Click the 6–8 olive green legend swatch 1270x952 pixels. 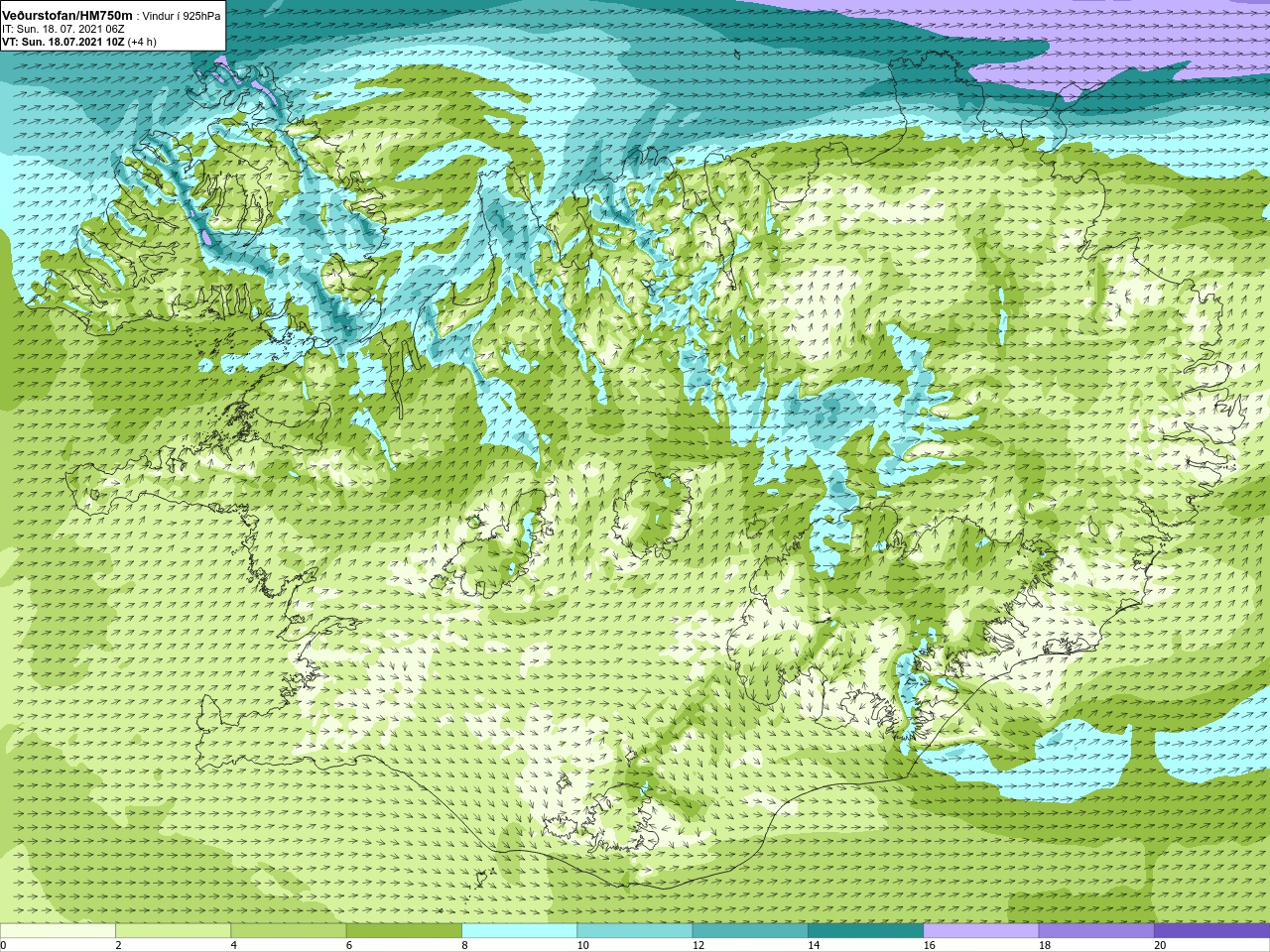tap(404, 931)
